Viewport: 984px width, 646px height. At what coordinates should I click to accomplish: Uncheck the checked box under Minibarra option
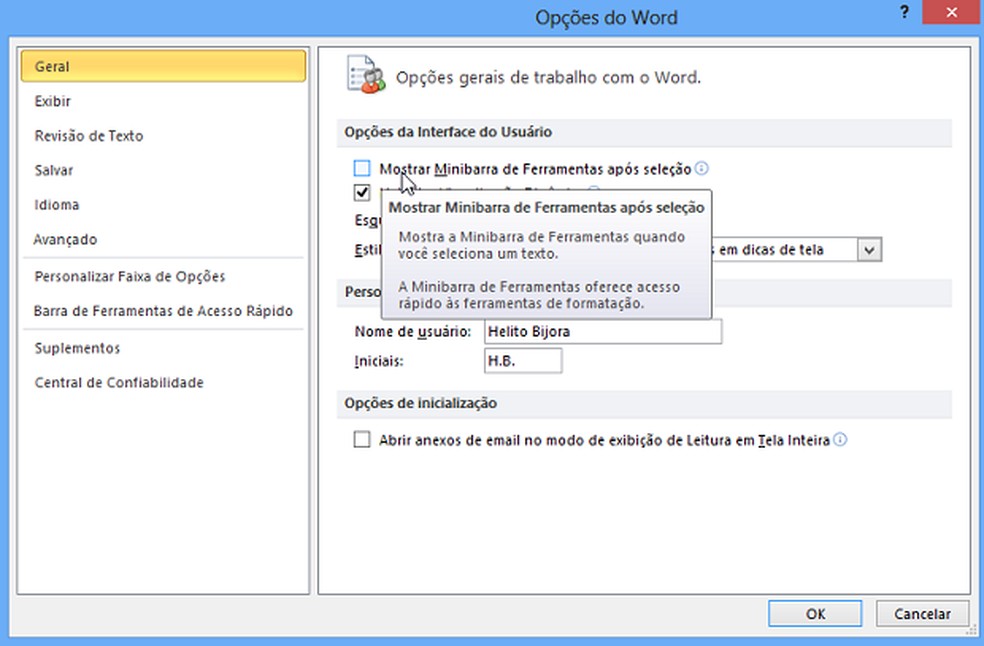(361, 192)
